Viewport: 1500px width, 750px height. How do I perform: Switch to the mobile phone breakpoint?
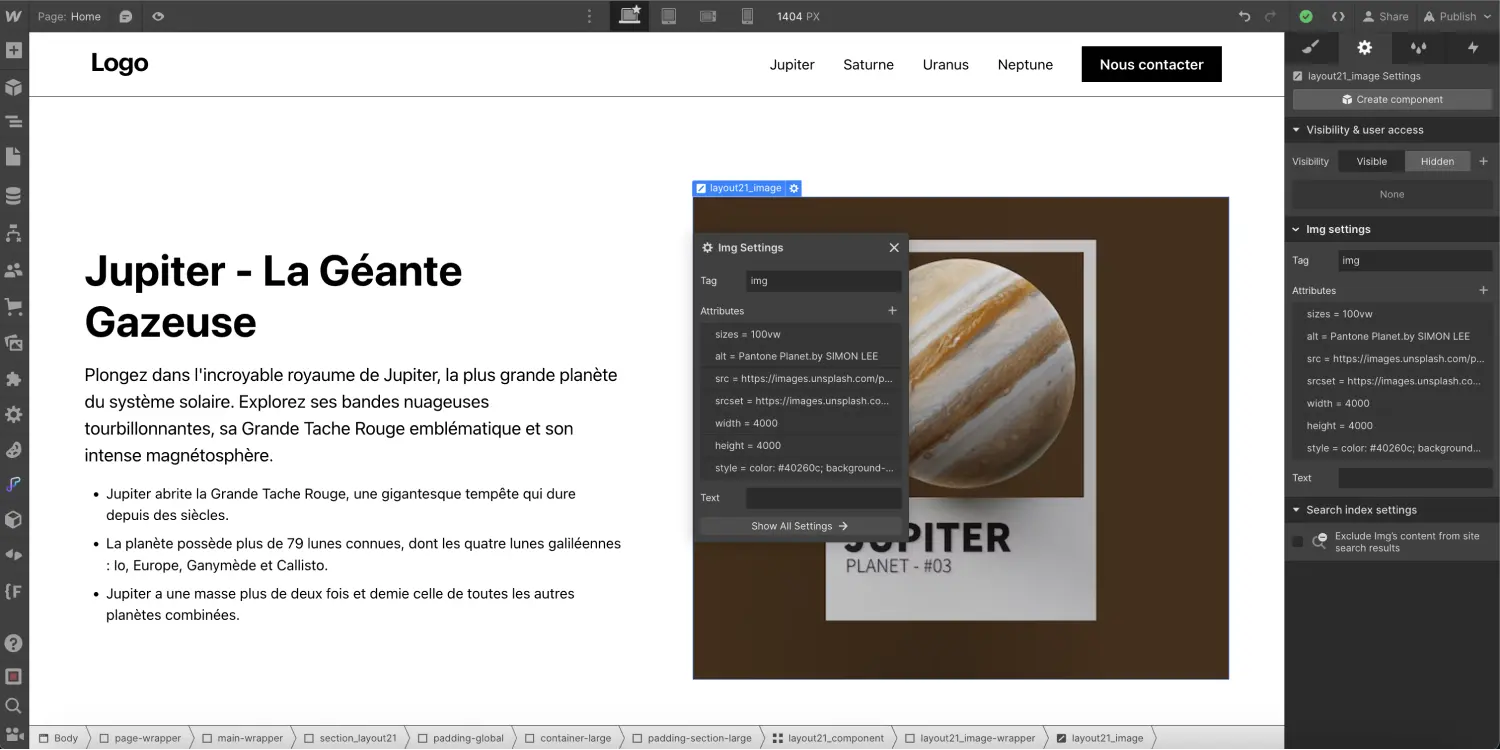747,16
